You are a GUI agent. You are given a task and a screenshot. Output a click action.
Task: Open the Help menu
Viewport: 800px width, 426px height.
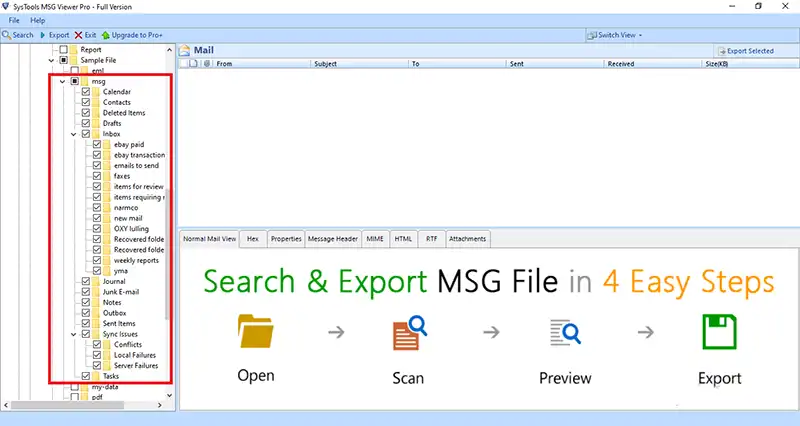(38, 20)
